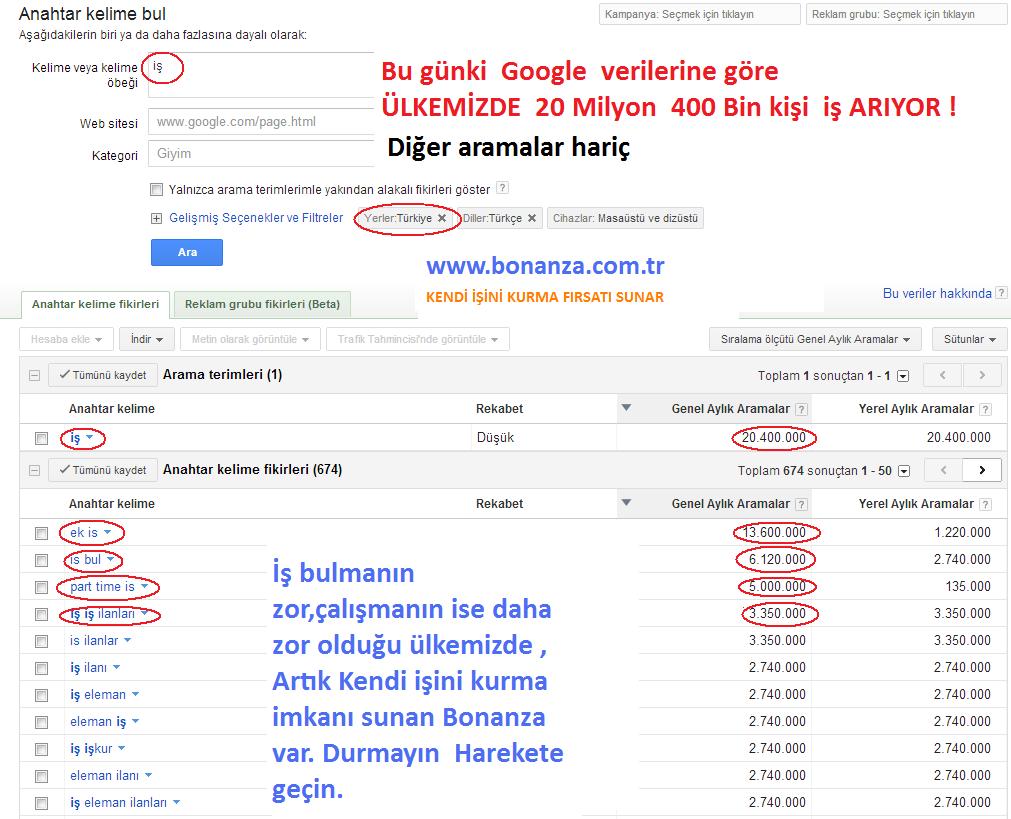Click the 'Düşük' competition value
This screenshot has width=1011, height=819.
click(x=495, y=437)
